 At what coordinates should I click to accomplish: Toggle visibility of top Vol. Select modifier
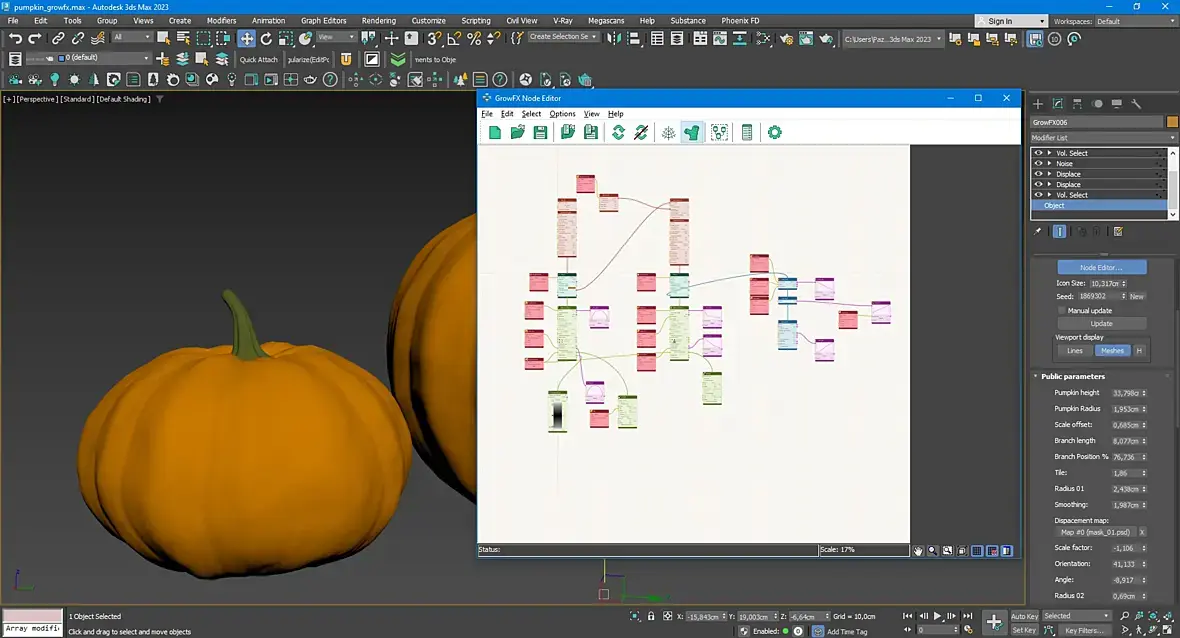(x=1039, y=153)
